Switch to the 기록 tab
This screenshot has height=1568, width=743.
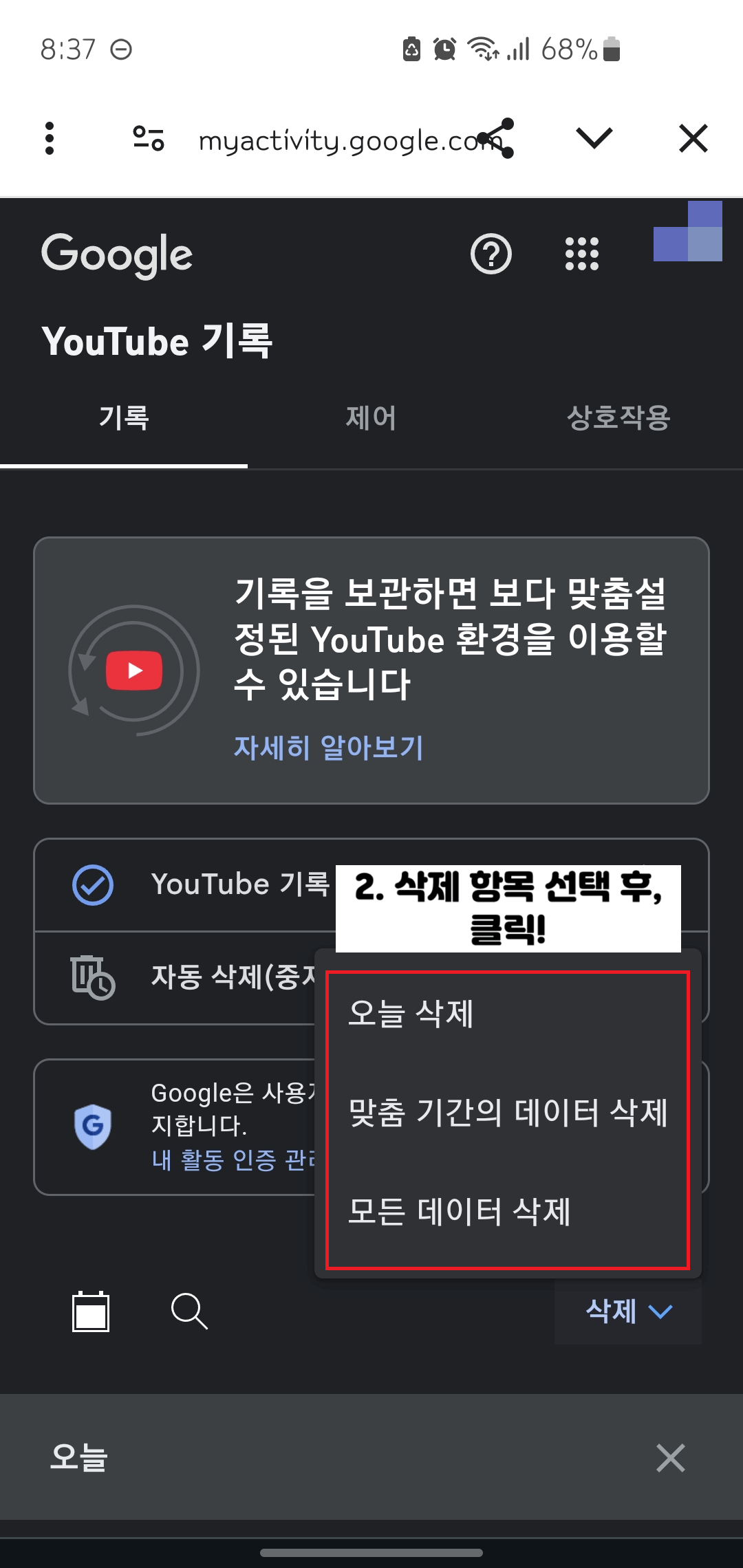(x=124, y=418)
